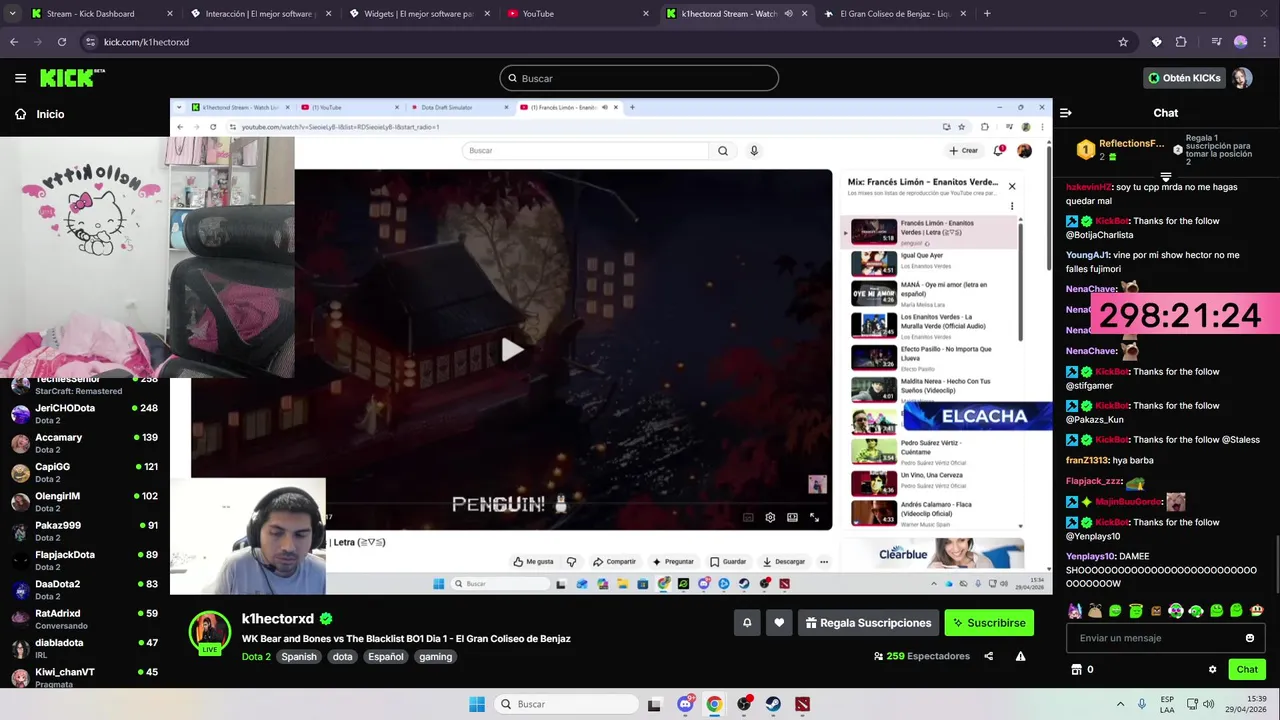Screen dimensions: 1280x720
Task: Share the stream via share icon
Action: click(x=988, y=656)
